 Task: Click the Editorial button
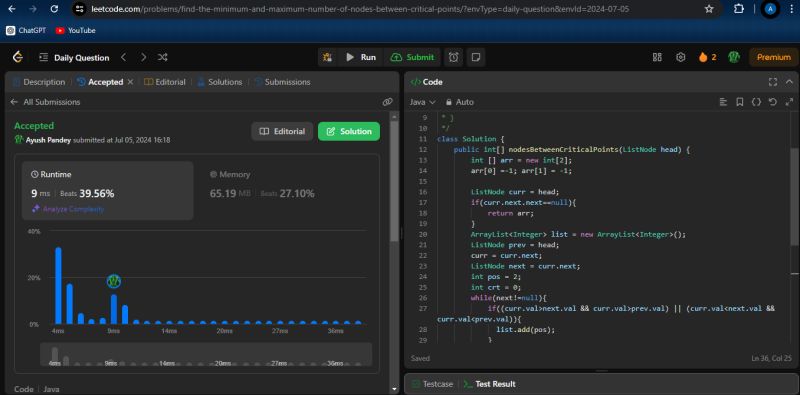282,131
